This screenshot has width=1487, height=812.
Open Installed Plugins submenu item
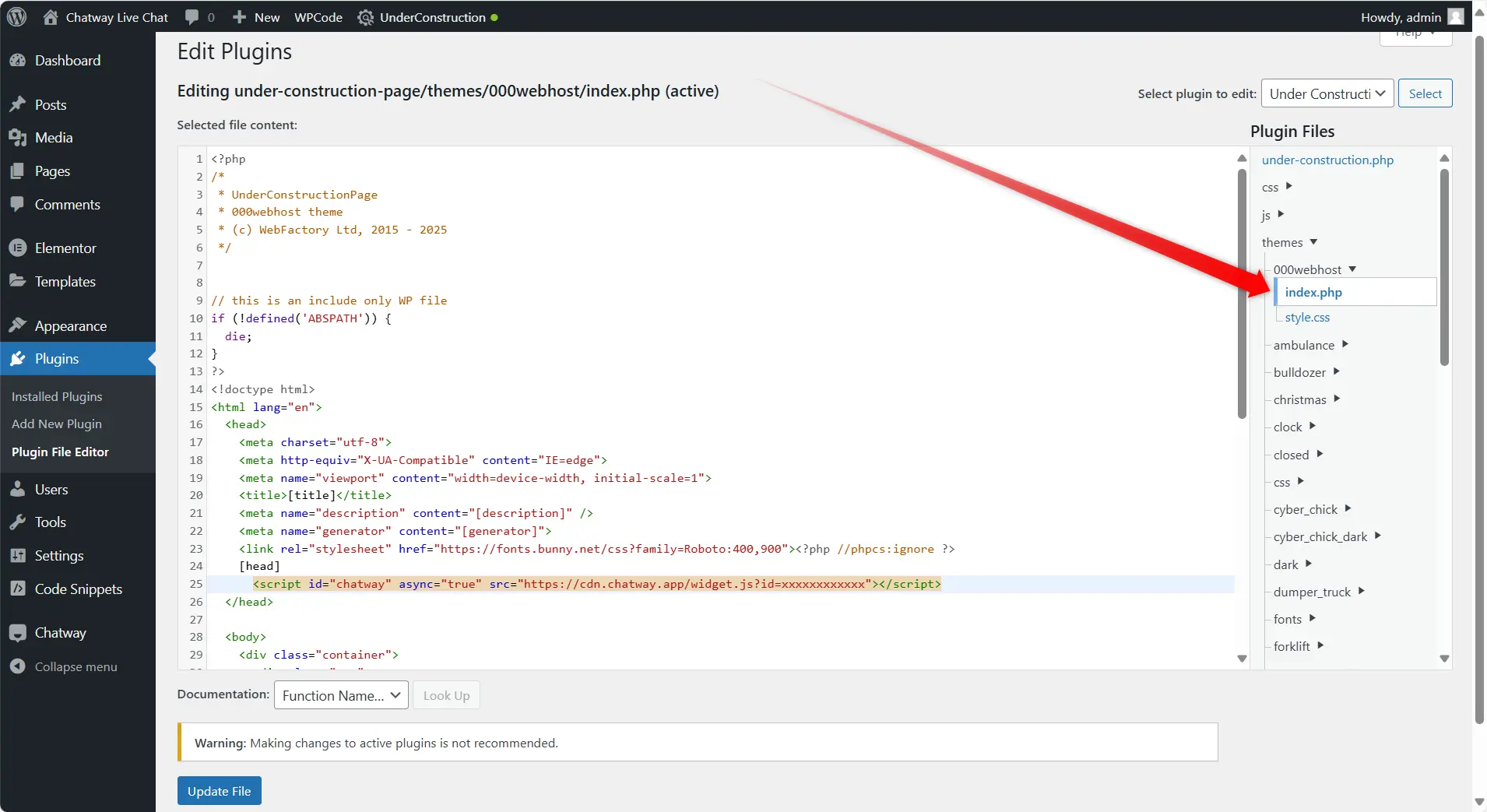click(x=57, y=396)
